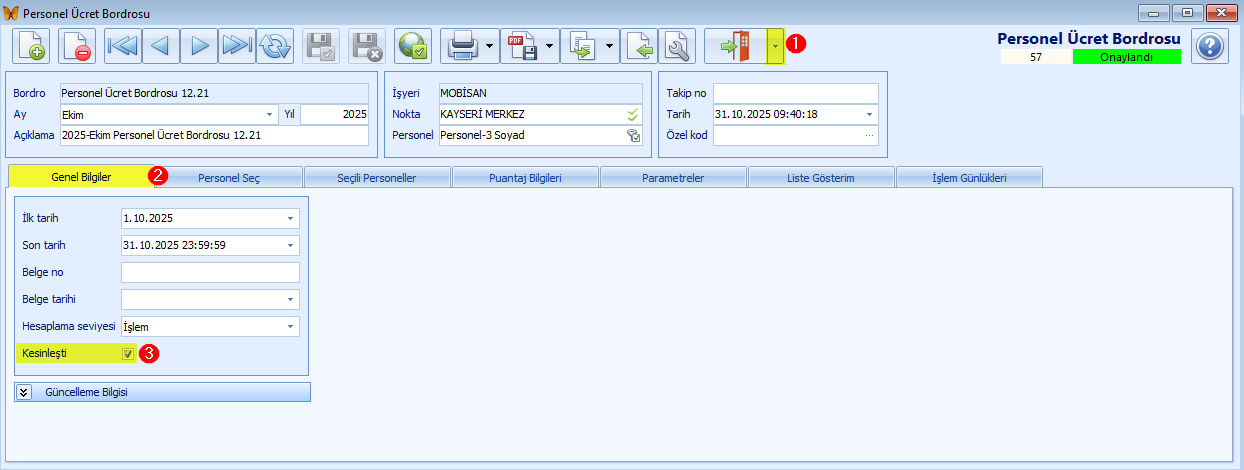Image resolution: width=1244 pixels, height=470 pixels.
Task: Click the Belge no input field
Action: point(210,272)
